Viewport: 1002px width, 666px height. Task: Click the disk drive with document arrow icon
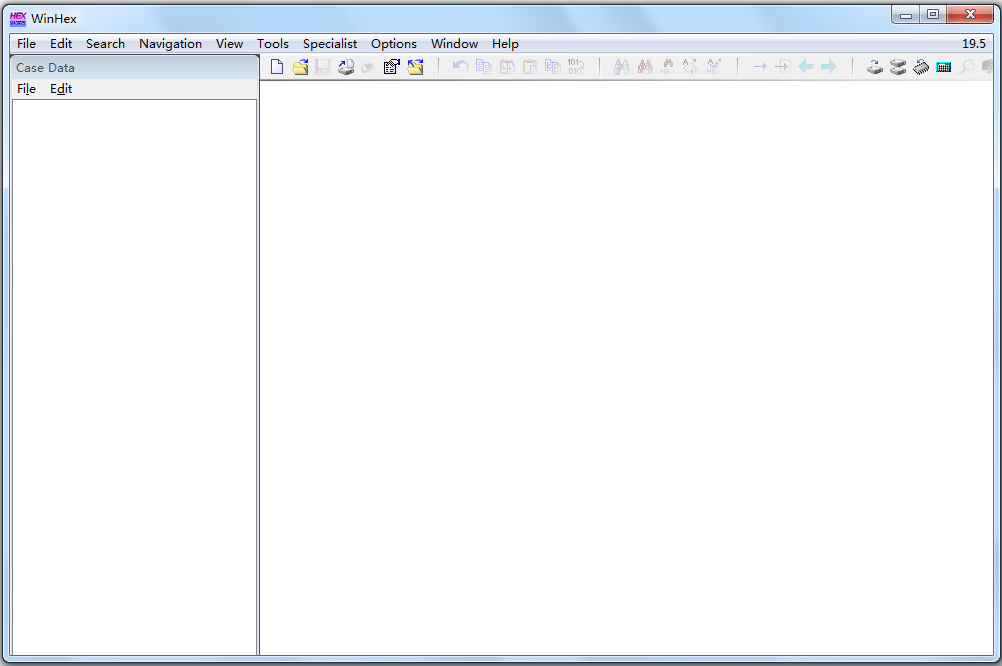click(346, 66)
